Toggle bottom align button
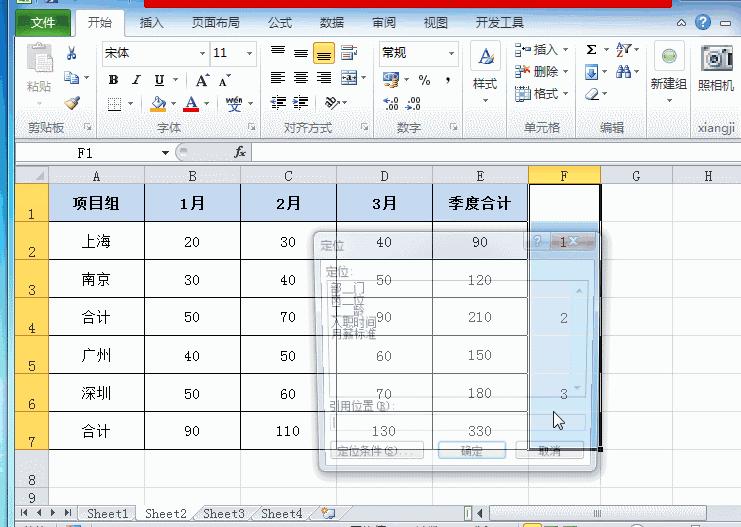 [x=324, y=52]
